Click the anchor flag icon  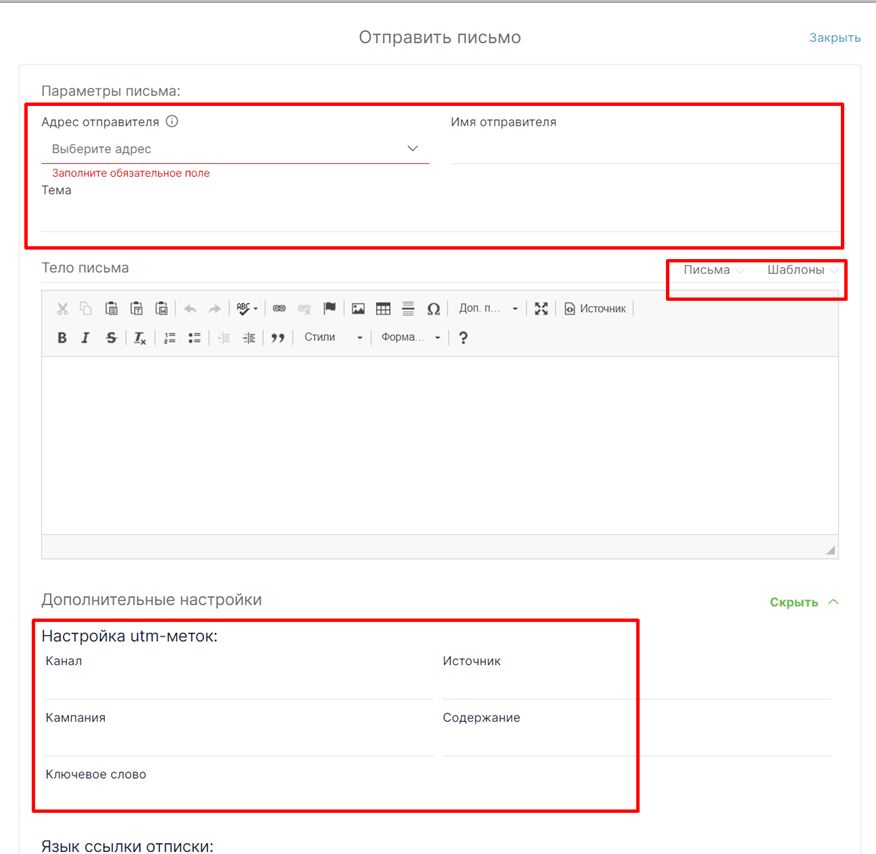coord(329,309)
